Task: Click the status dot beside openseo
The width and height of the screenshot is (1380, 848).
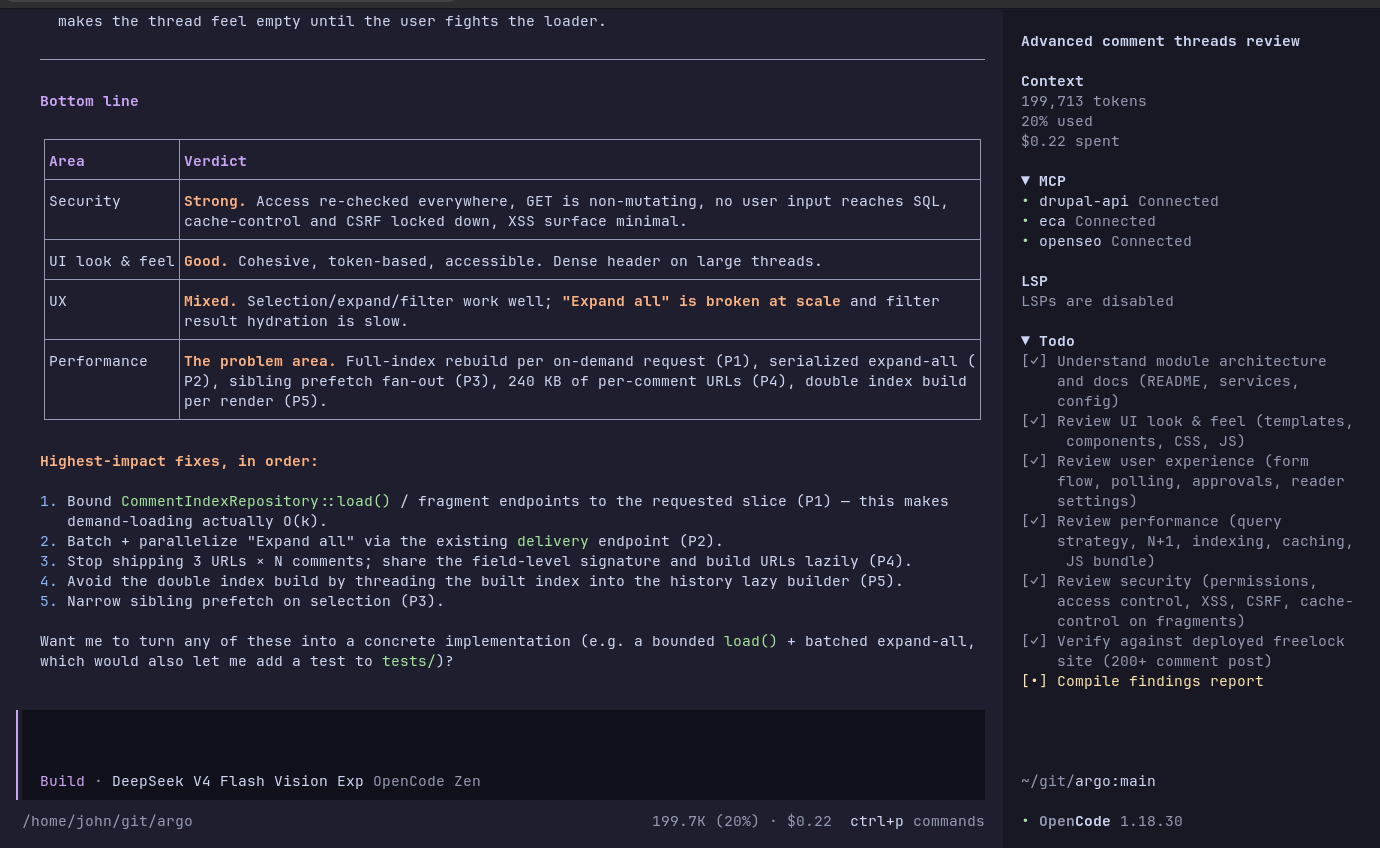Action: (x=1025, y=241)
